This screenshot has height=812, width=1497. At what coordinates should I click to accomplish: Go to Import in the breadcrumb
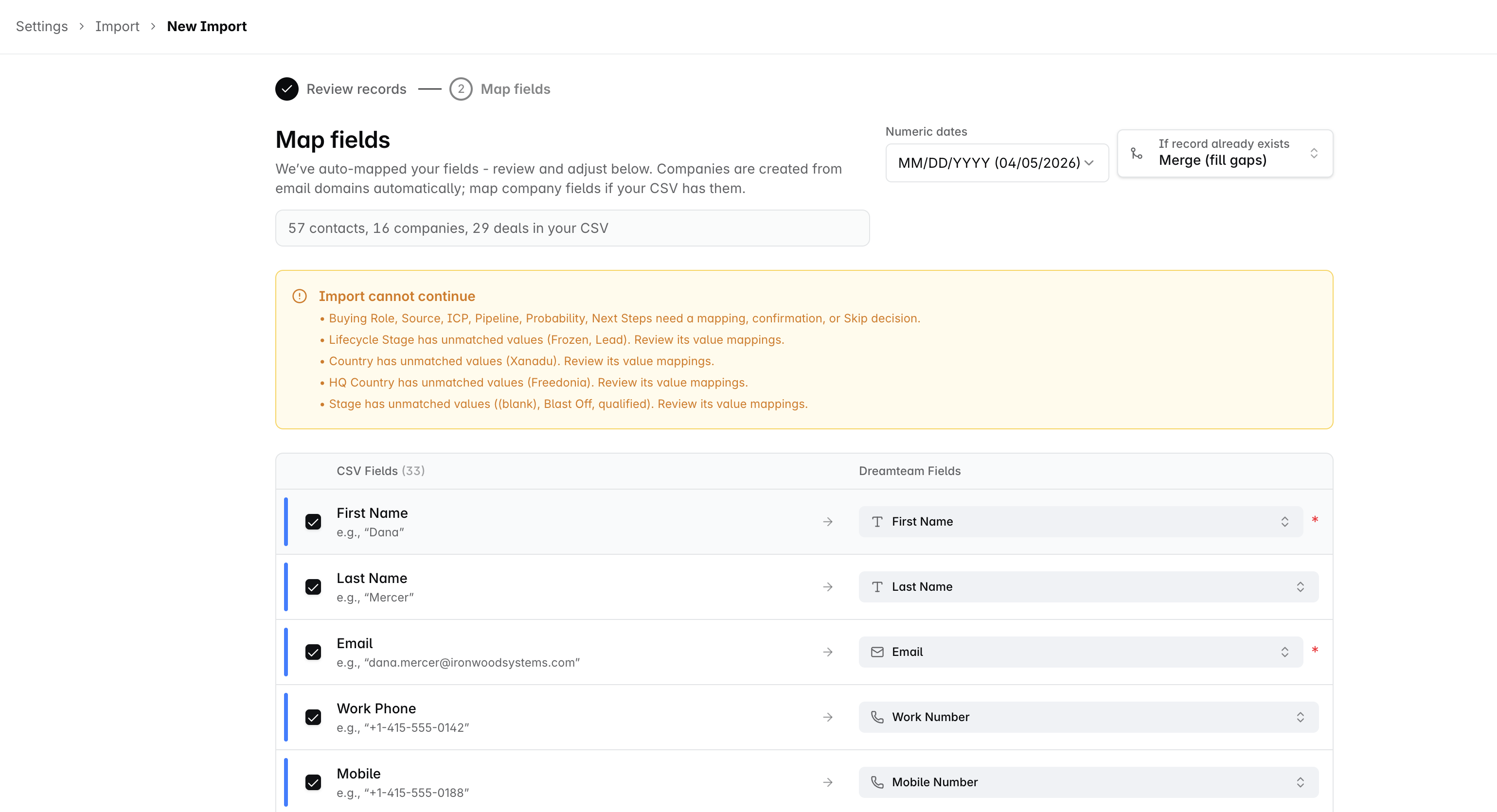(117, 27)
